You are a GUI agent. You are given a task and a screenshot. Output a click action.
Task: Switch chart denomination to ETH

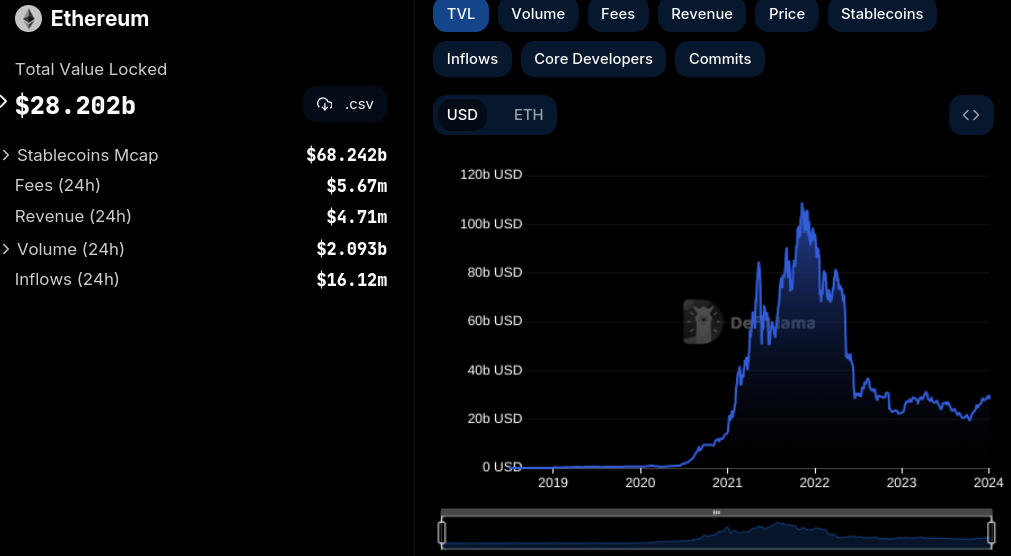coord(528,115)
